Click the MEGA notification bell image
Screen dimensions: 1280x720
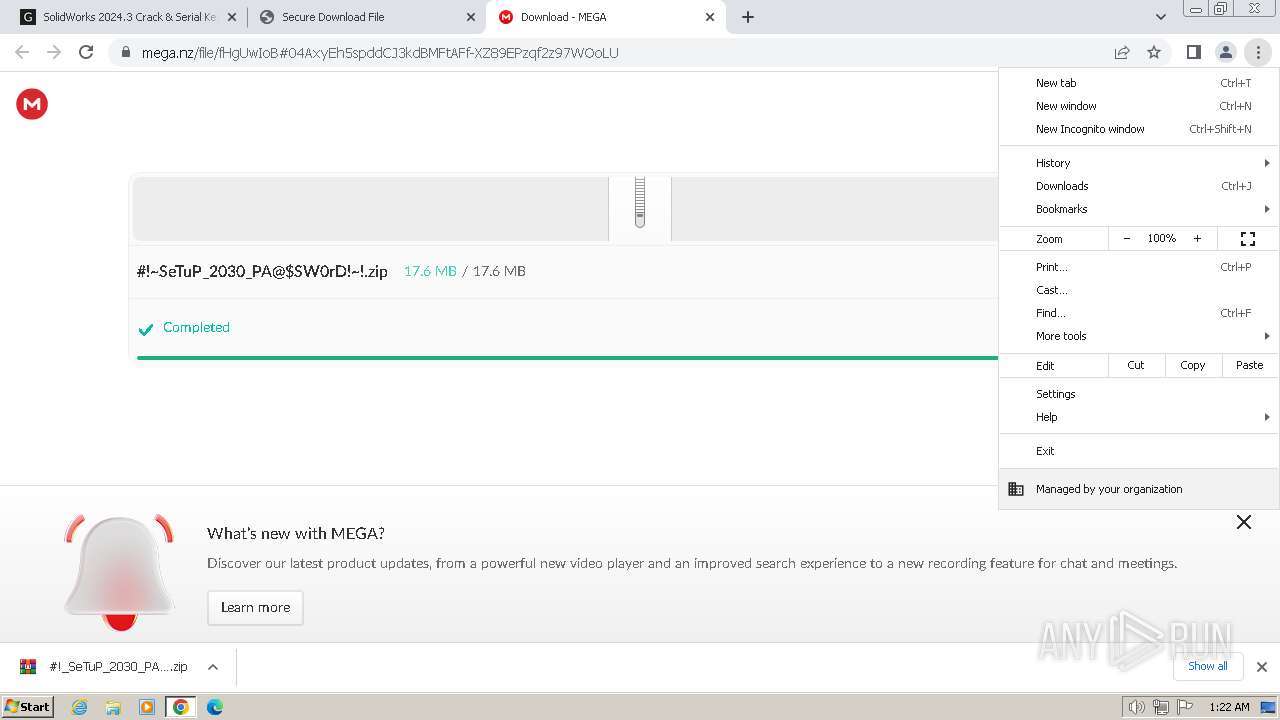click(119, 573)
